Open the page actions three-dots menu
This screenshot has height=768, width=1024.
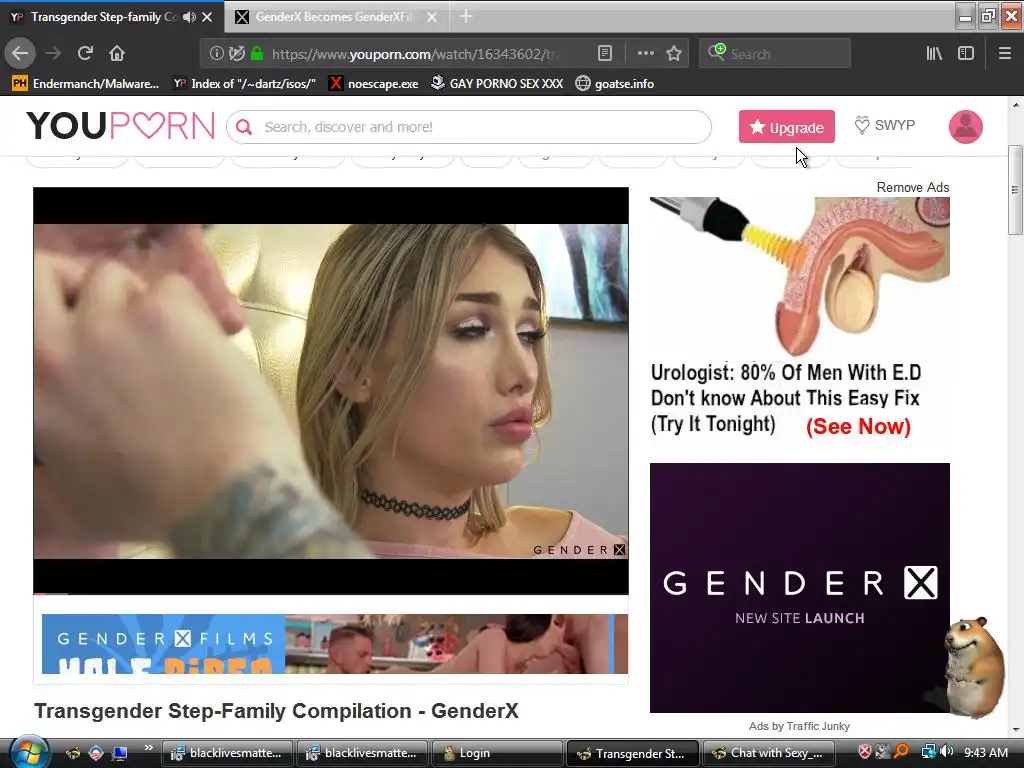pos(645,54)
